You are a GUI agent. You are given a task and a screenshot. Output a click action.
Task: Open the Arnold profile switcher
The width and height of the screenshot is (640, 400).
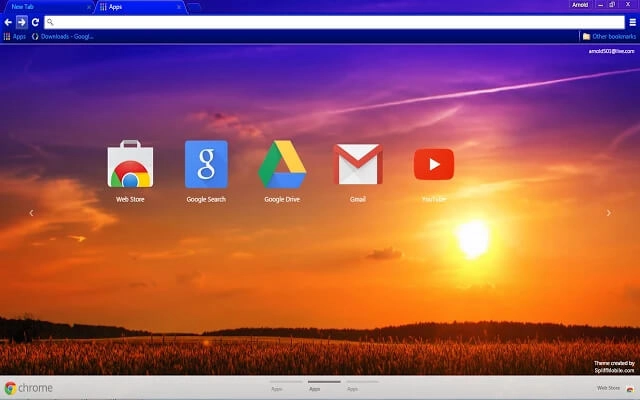click(580, 5)
